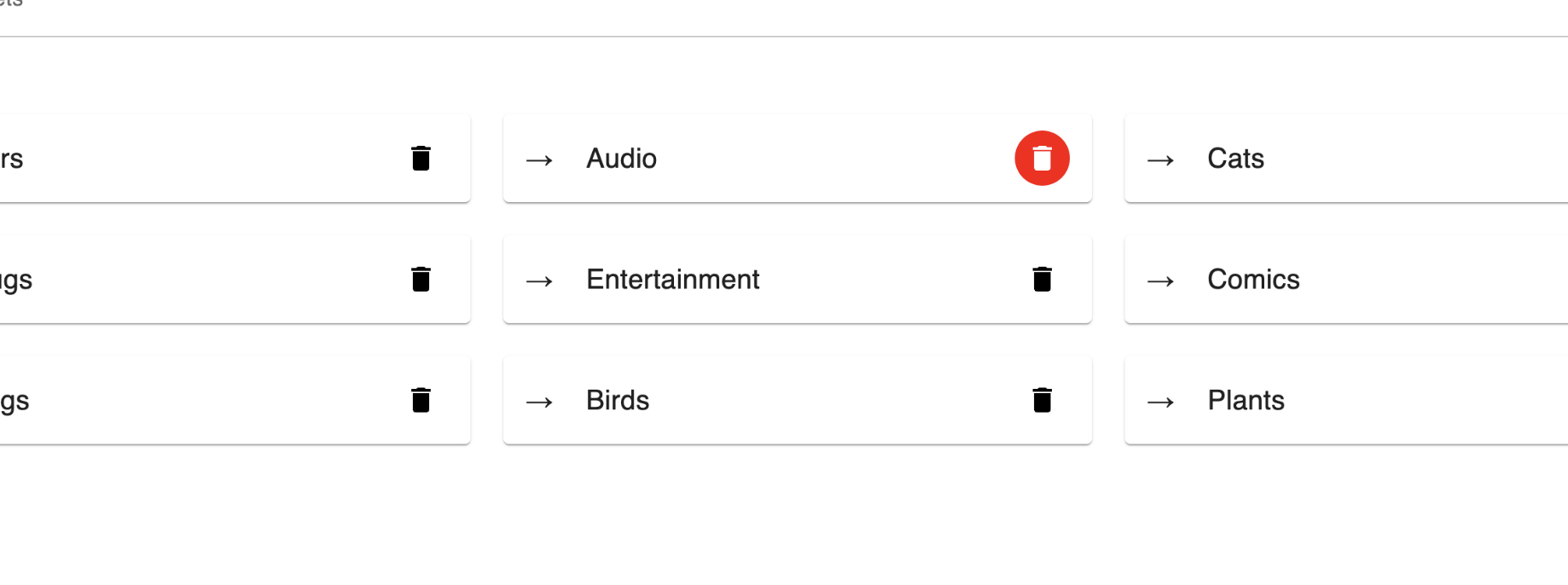Open the Audio category
1568x585 pixels.
click(621, 159)
